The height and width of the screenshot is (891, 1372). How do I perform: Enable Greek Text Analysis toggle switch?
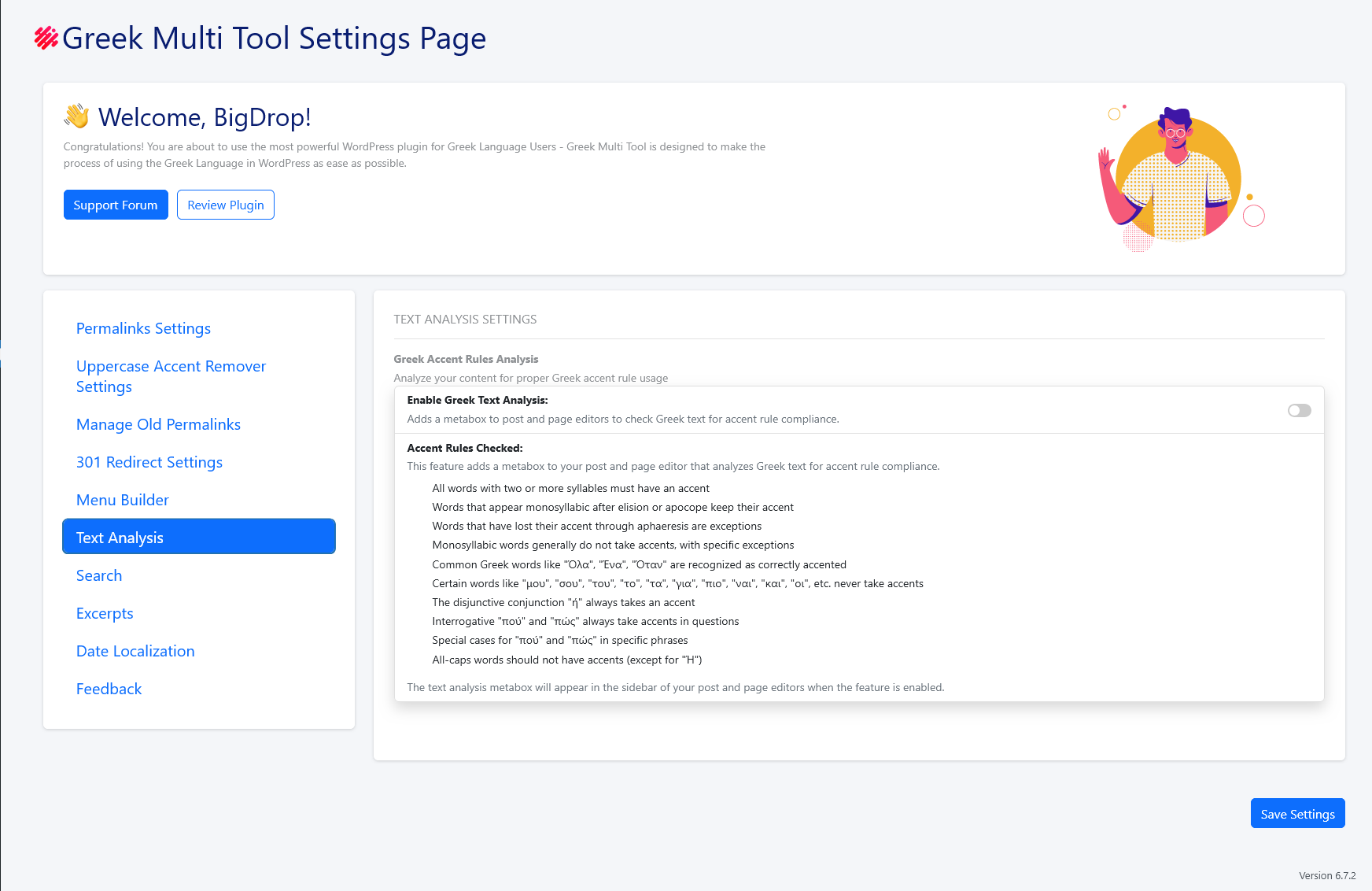[x=1299, y=410]
